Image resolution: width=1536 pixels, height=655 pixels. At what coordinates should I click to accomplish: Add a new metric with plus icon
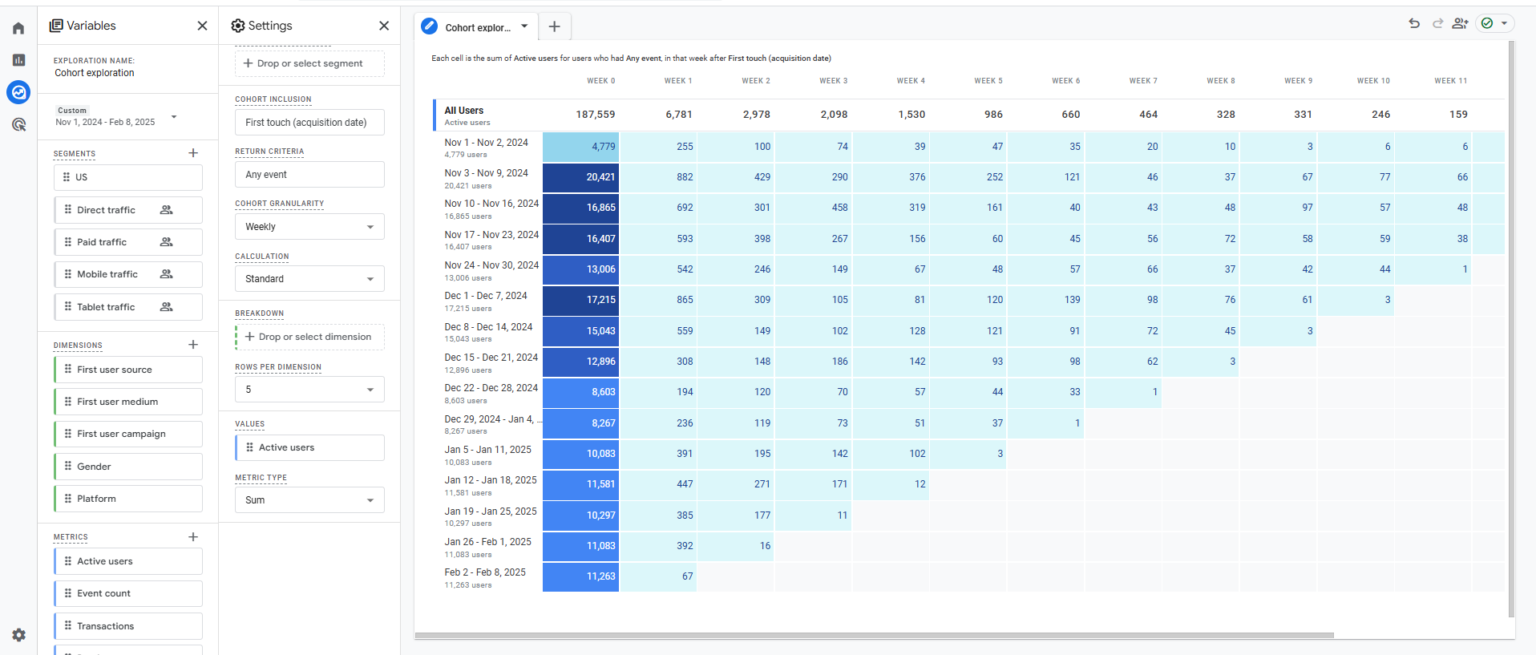[x=193, y=537]
